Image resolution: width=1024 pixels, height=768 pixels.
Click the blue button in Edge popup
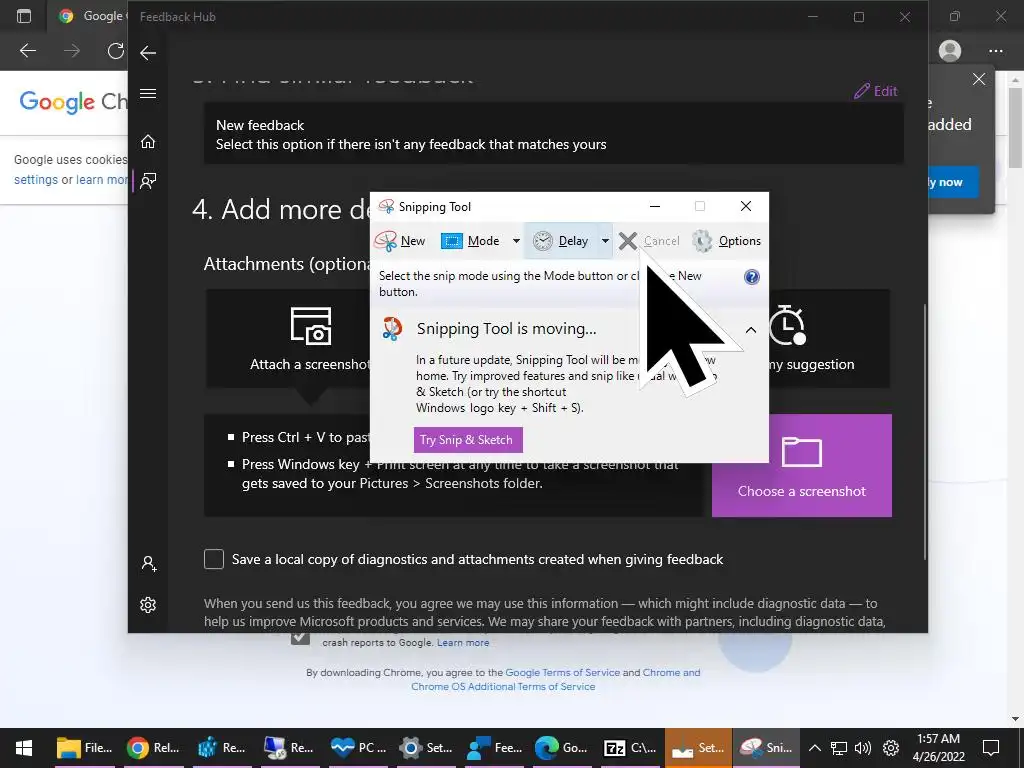pyautogui.click(x=953, y=182)
